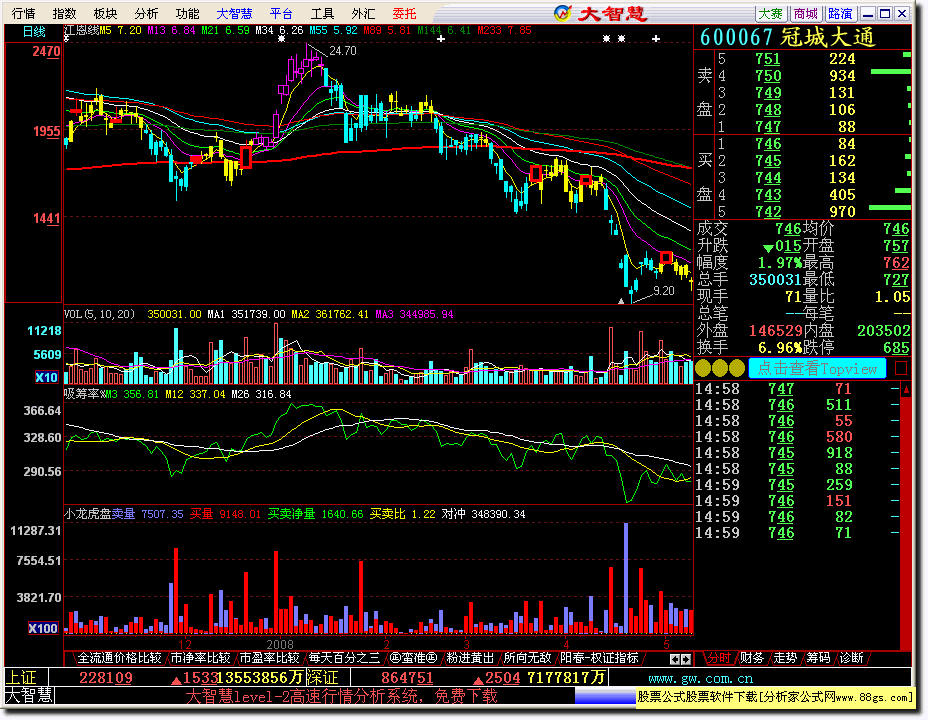Click the 大智慧level-2高速行情分析系统 red ticker text
The width and height of the screenshot is (928, 720).
coord(341,696)
